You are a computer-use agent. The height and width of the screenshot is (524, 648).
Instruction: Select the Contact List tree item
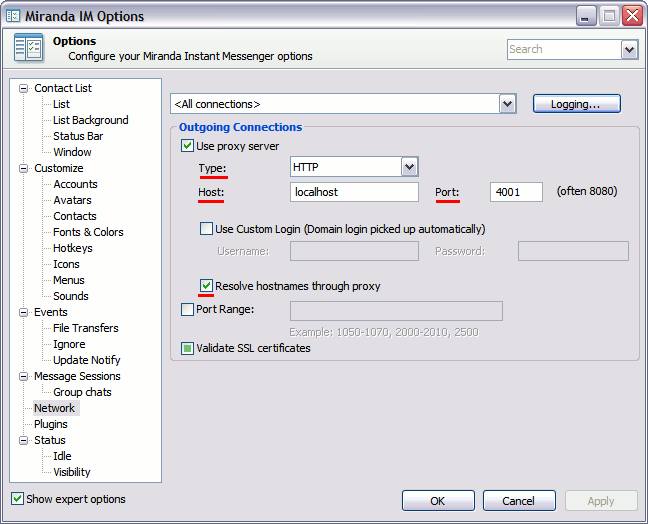(63, 88)
